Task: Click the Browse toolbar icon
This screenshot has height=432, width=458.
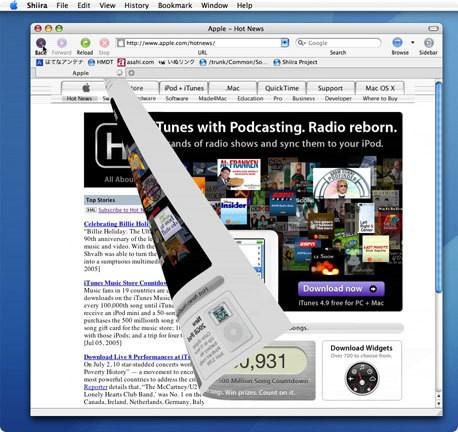Action: point(397,43)
